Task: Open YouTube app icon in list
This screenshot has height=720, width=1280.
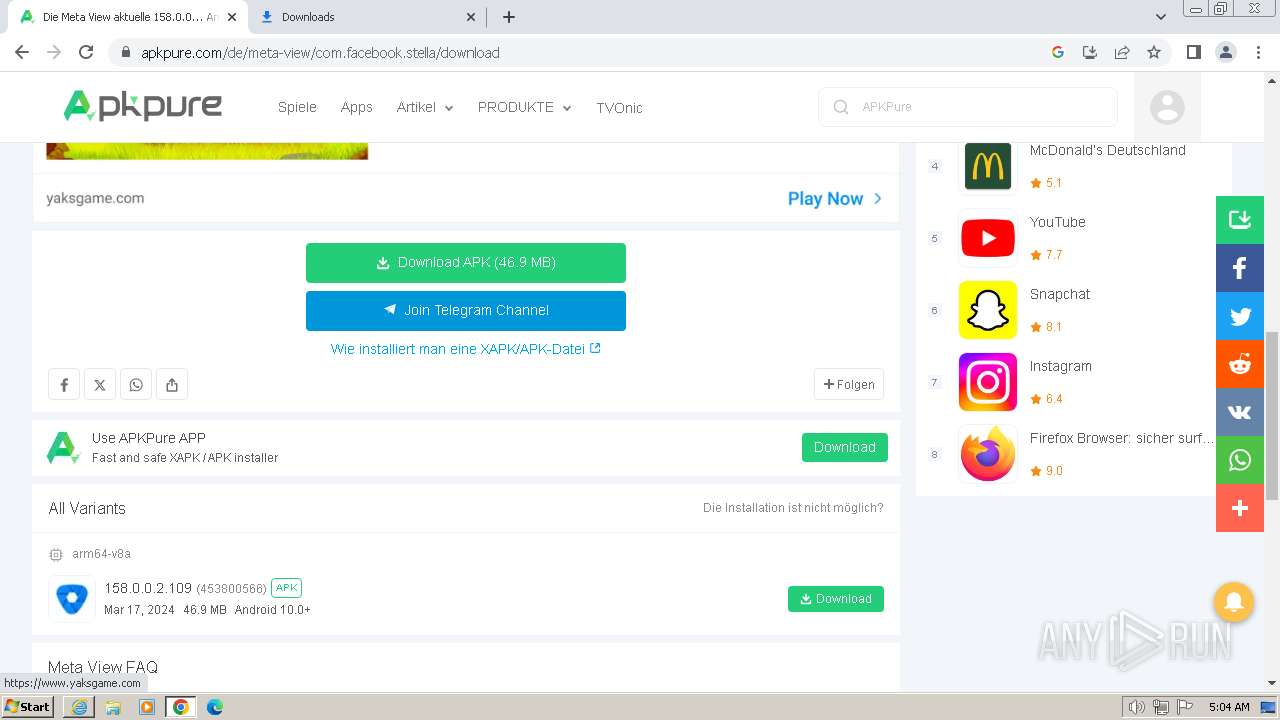Action: [x=988, y=238]
